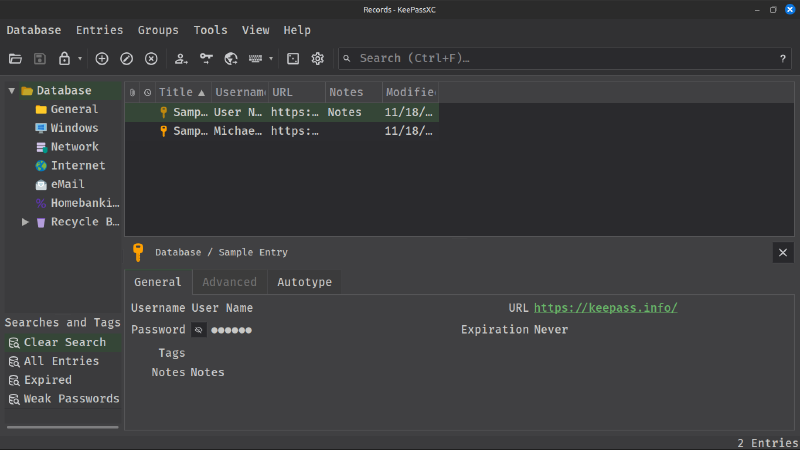Click the Open Database folder icon
The height and width of the screenshot is (450, 800).
(15, 59)
